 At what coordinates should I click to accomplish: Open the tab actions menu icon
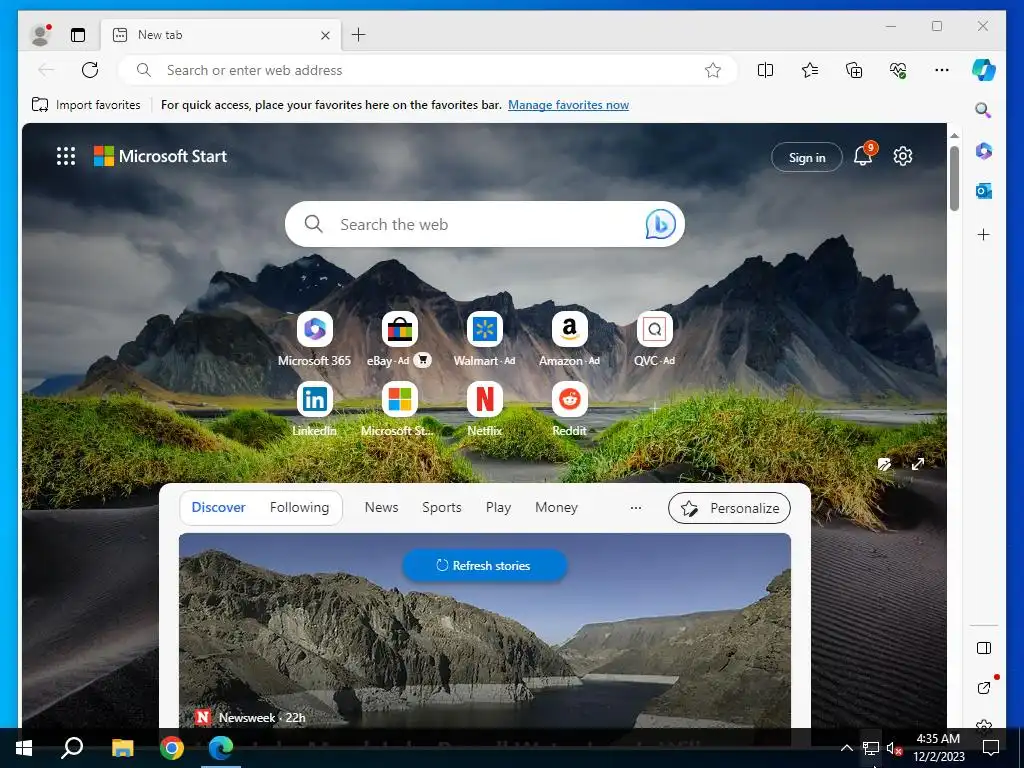(x=78, y=35)
